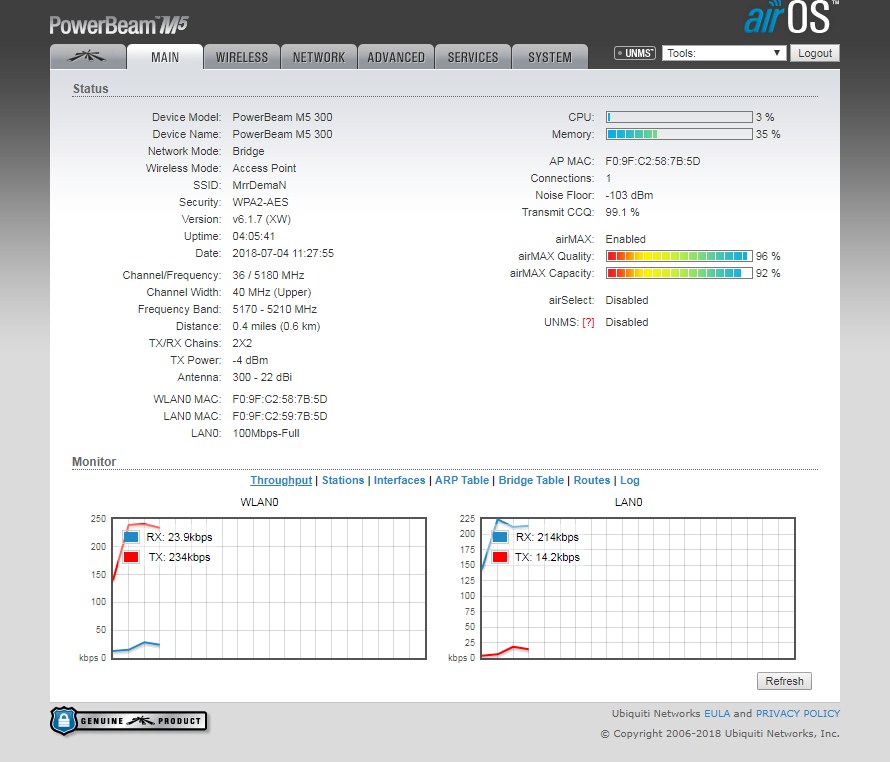Select the Wireless Mode value Access Point
Screen dimensions: 890x762
click(265, 168)
